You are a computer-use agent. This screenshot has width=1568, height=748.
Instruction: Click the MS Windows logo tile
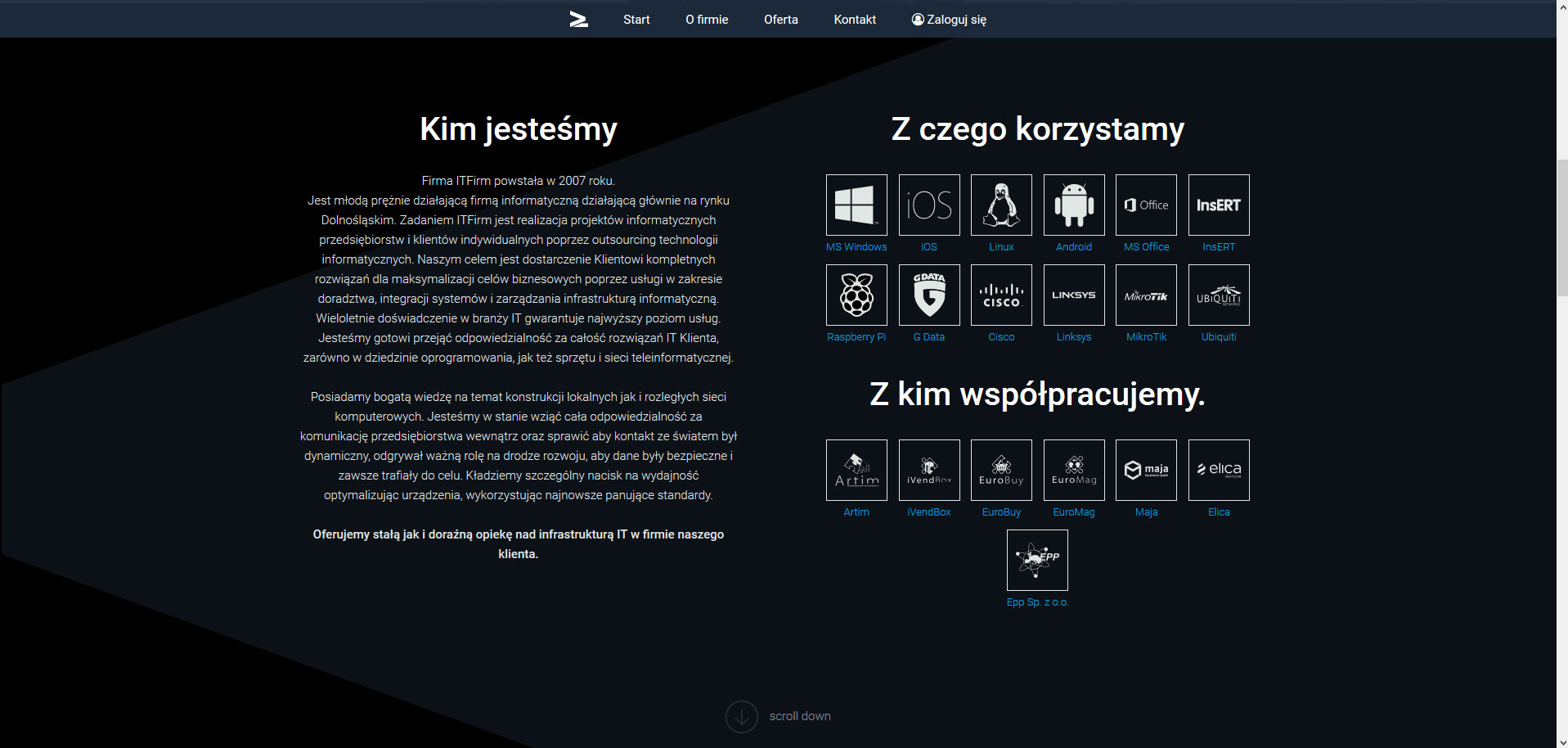(x=856, y=205)
